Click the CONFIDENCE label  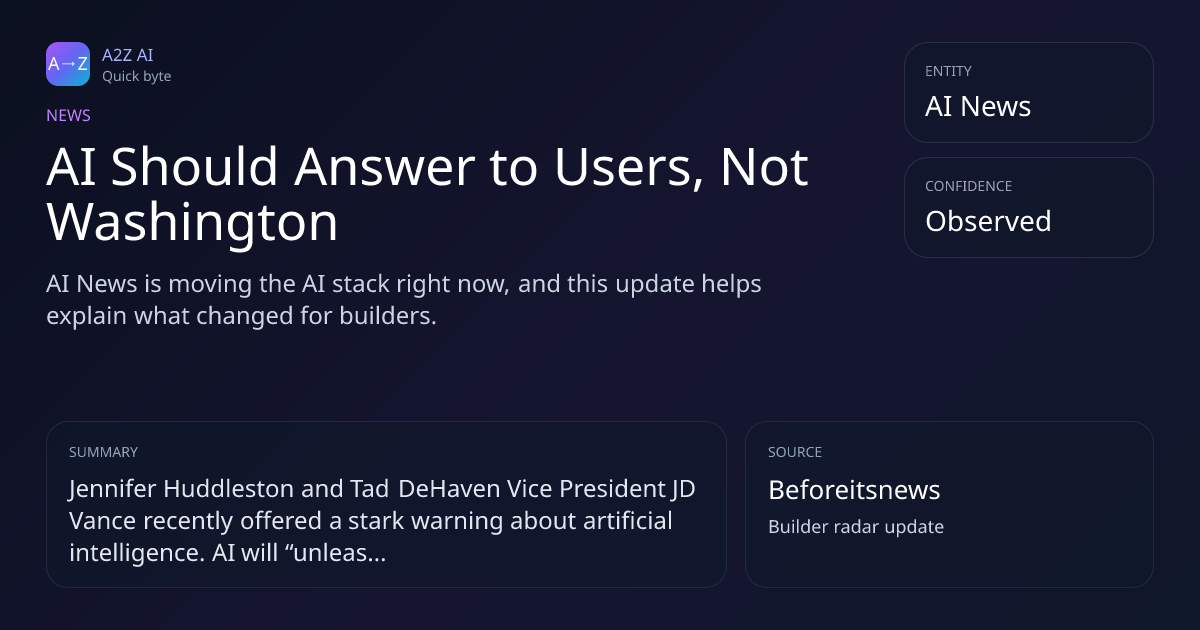(x=968, y=186)
